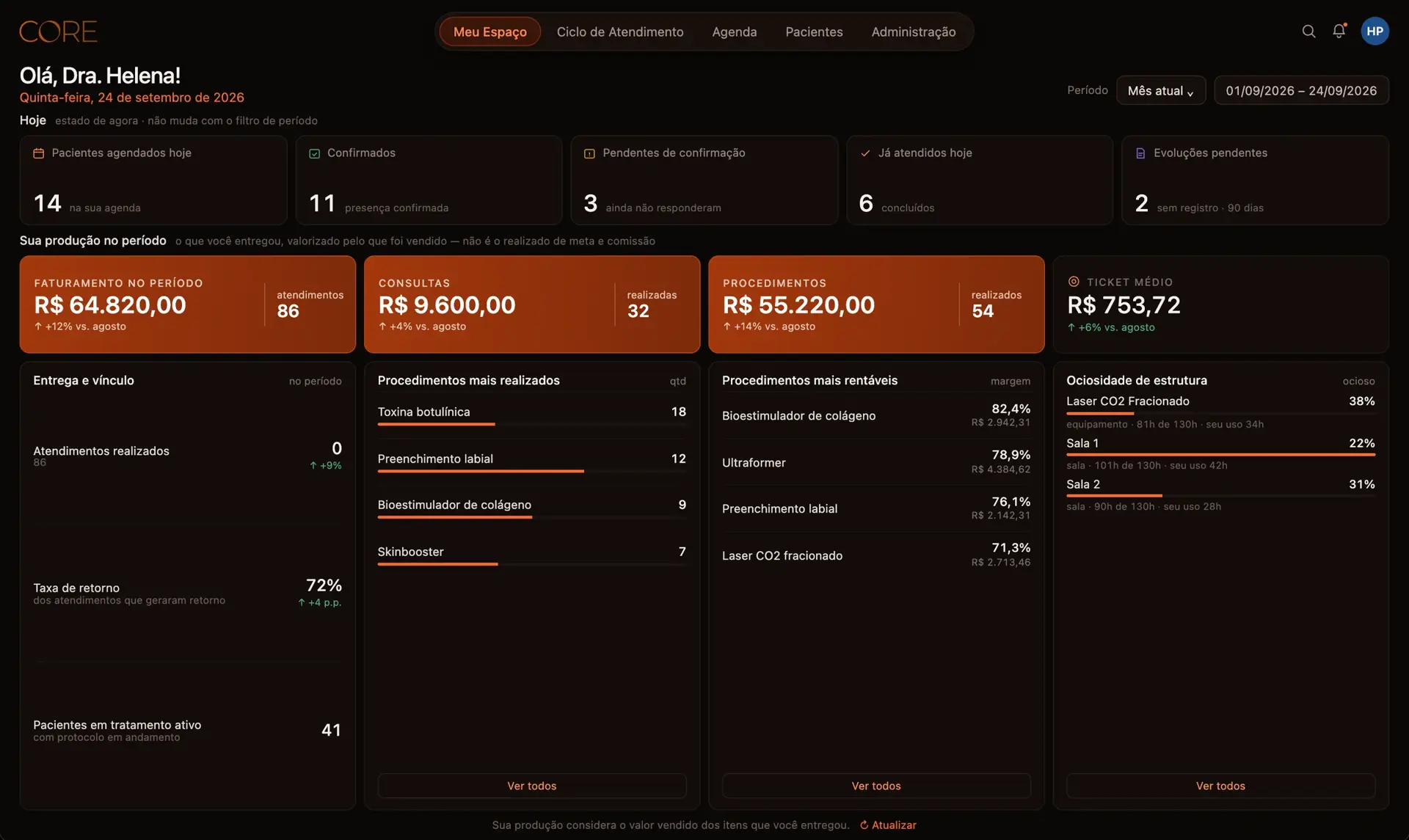Screen dimensions: 1409x840
Task: Click calendar icon on Pacientes agendados hoje
Action: [x=39, y=153]
